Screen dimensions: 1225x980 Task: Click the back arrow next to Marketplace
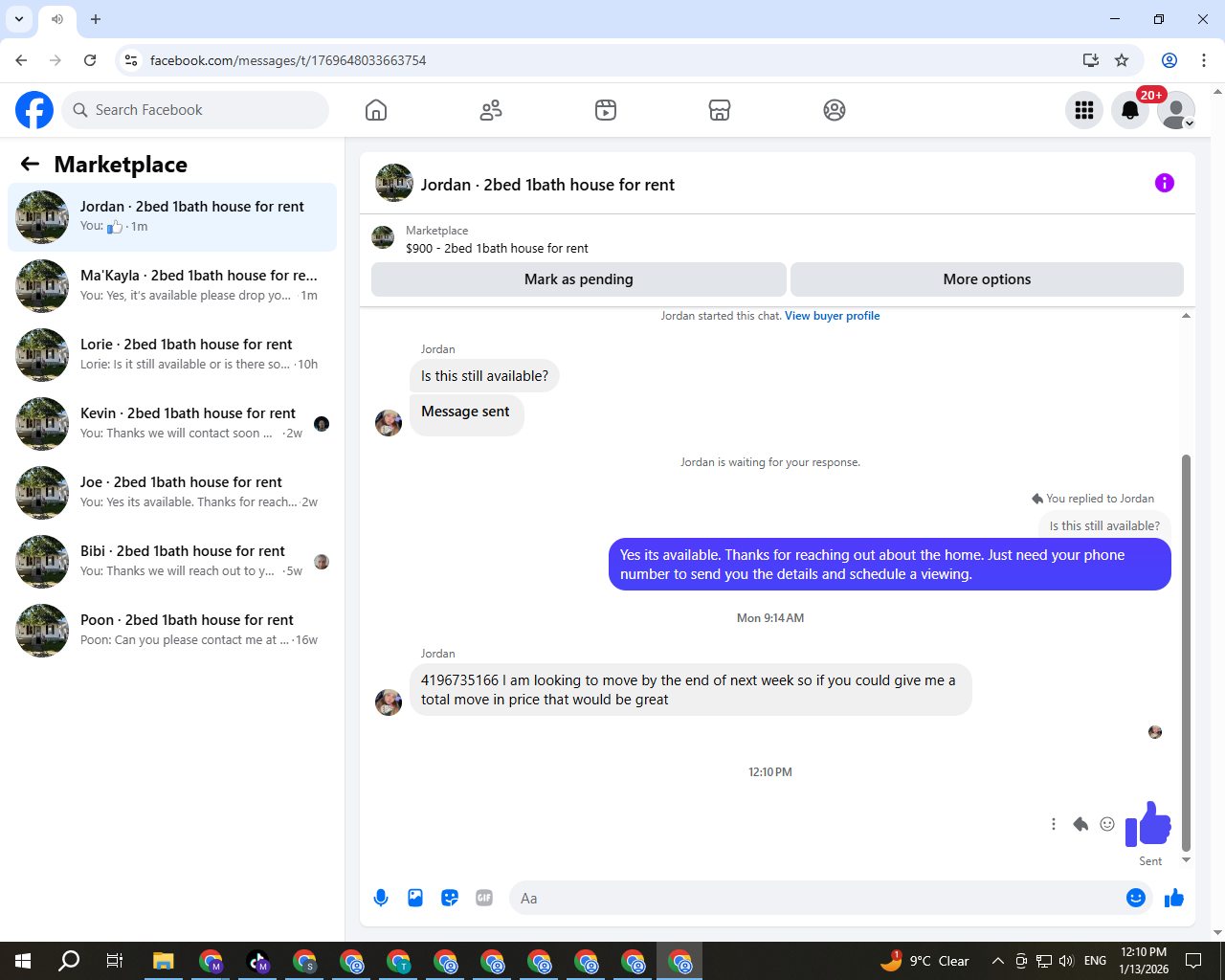tap(30, 164)
